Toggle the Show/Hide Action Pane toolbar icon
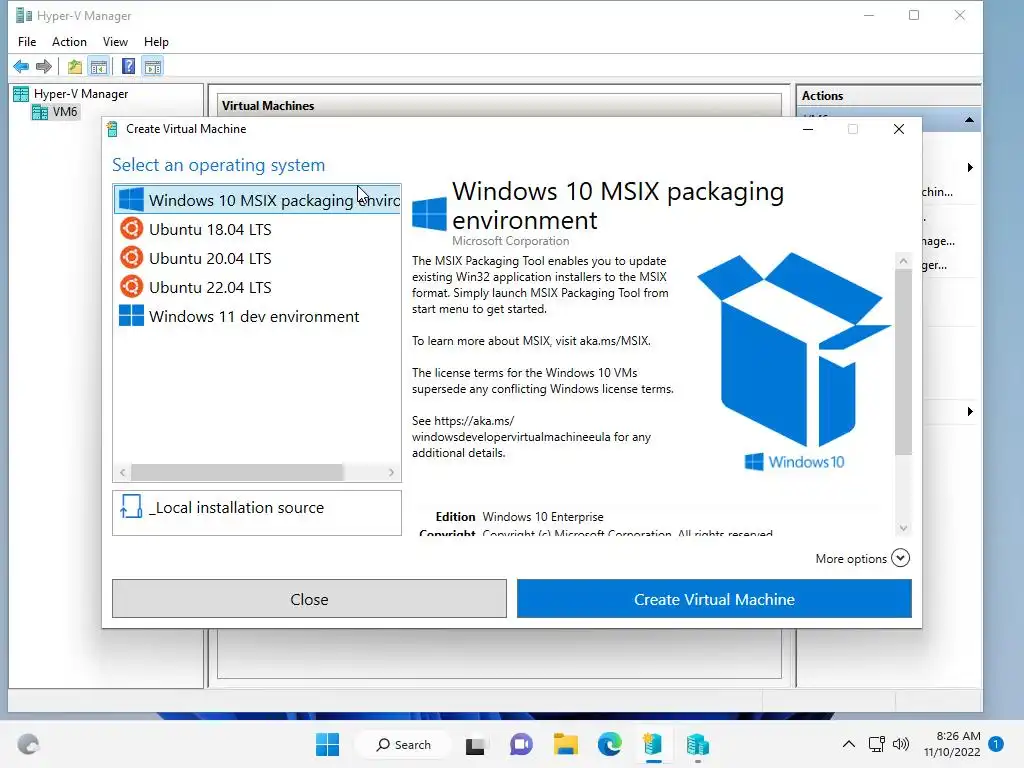 pyautogui.click(x=153, y=66)
